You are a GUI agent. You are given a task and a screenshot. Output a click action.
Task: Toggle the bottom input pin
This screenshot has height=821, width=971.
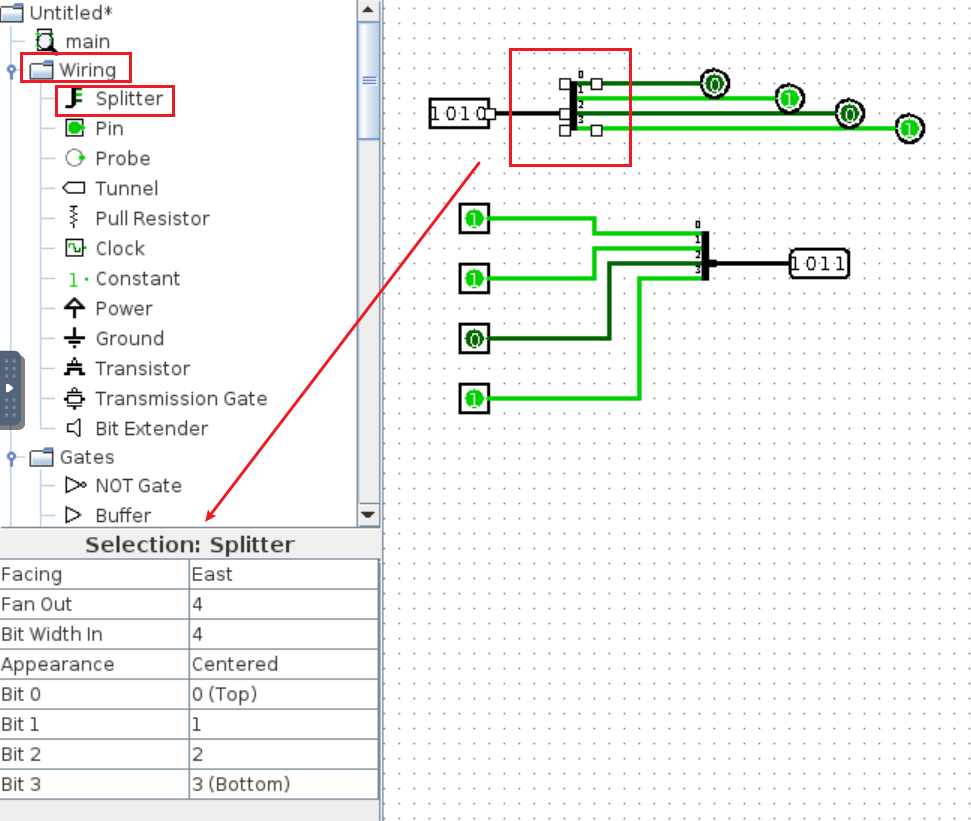coord(475,399)
